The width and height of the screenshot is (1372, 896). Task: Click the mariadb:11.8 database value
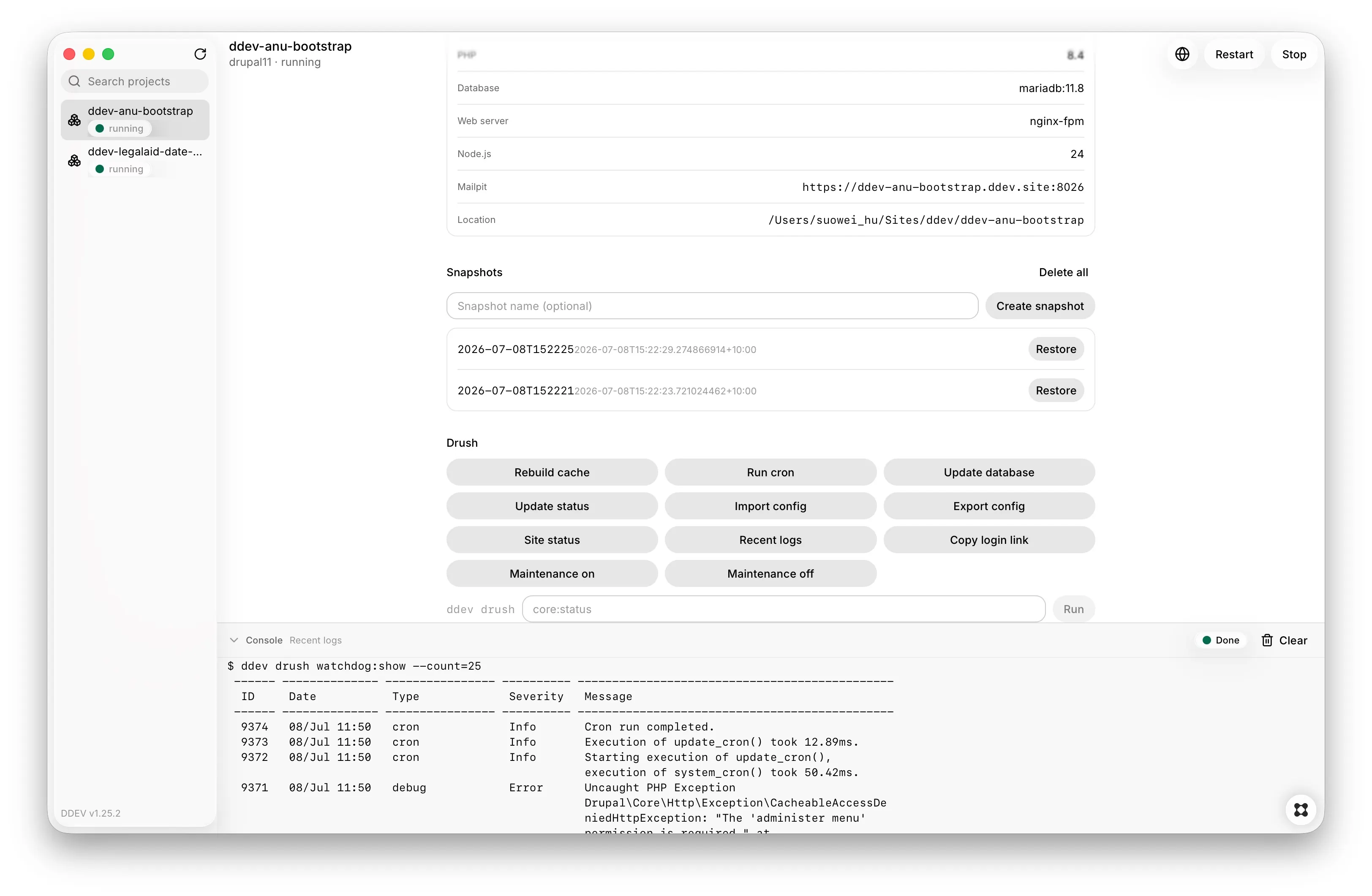point(1051,88)
